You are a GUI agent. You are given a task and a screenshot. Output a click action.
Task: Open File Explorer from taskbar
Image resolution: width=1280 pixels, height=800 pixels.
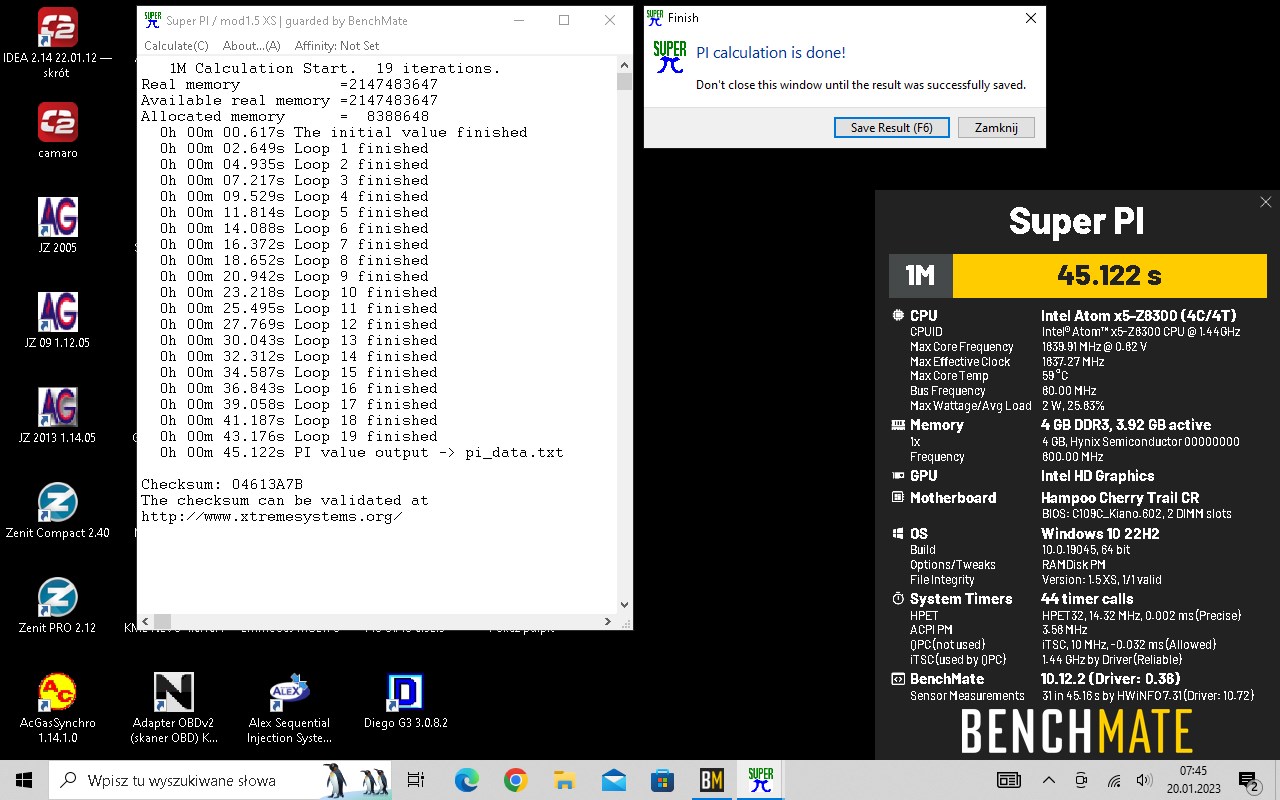[x=564, y=780]
